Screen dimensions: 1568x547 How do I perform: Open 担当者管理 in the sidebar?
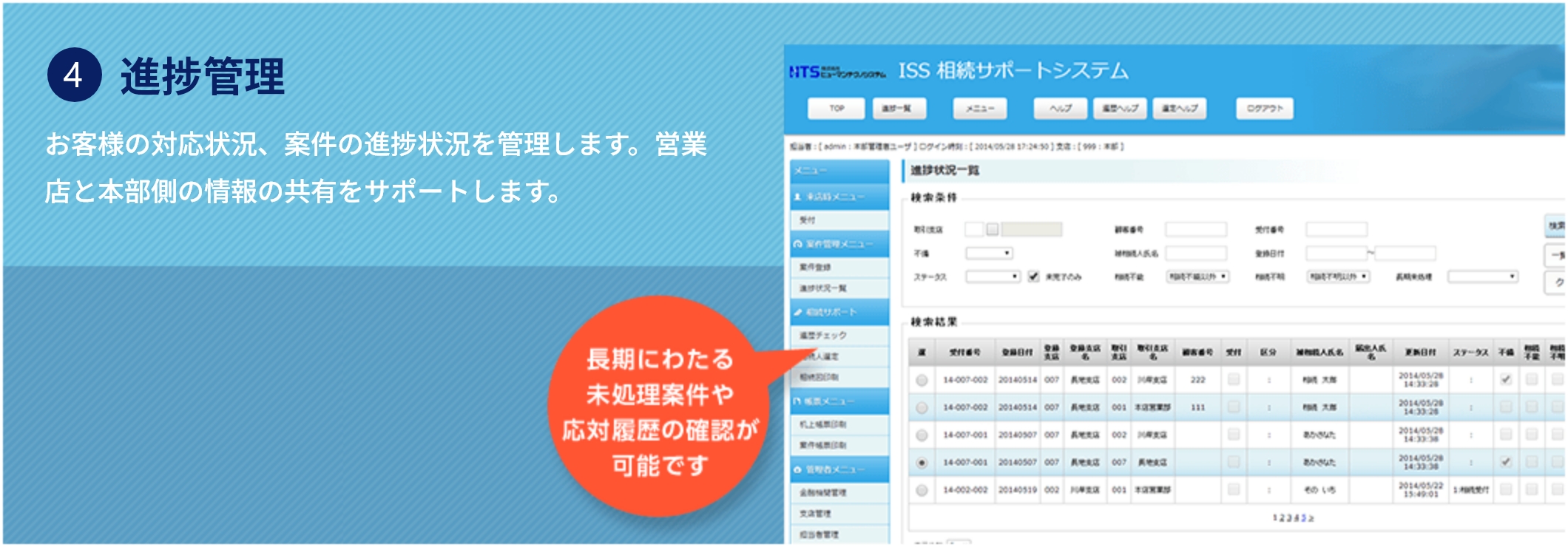(839, 534)
